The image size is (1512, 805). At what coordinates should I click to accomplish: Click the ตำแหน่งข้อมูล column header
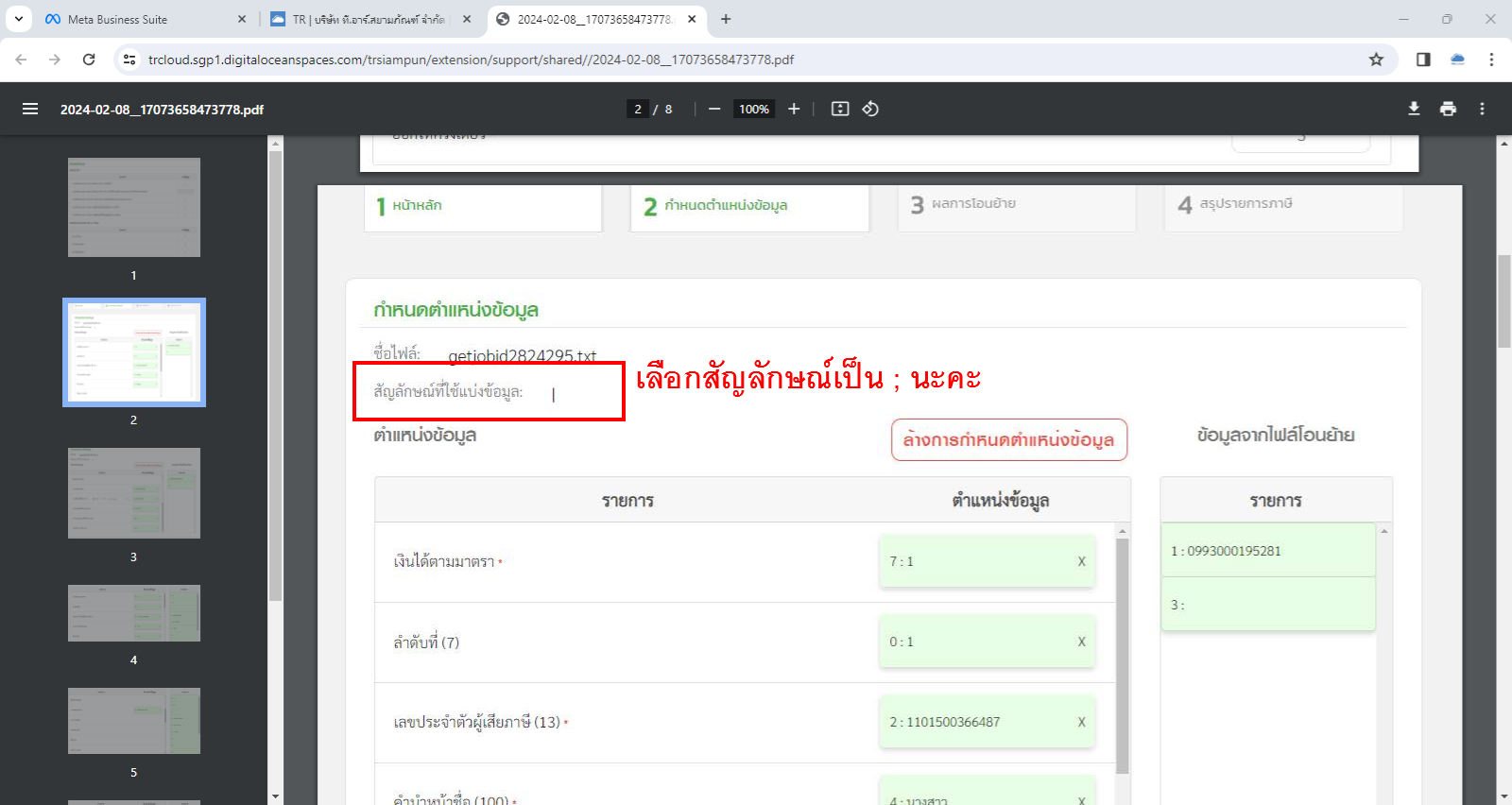(1000, 501)
